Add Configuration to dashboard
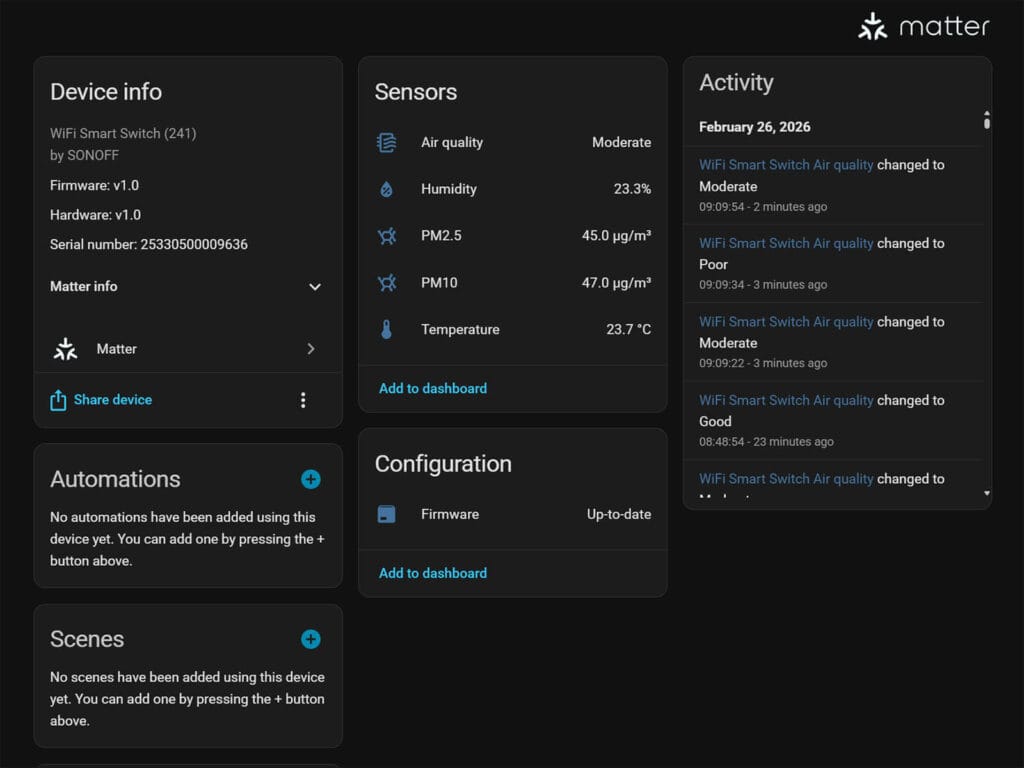 [433, 573]
